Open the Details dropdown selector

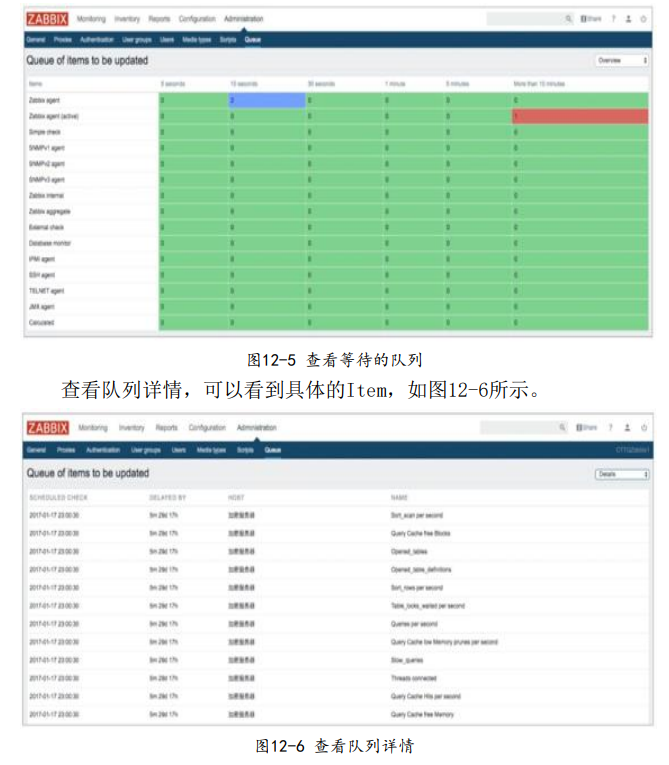point(622,474)
